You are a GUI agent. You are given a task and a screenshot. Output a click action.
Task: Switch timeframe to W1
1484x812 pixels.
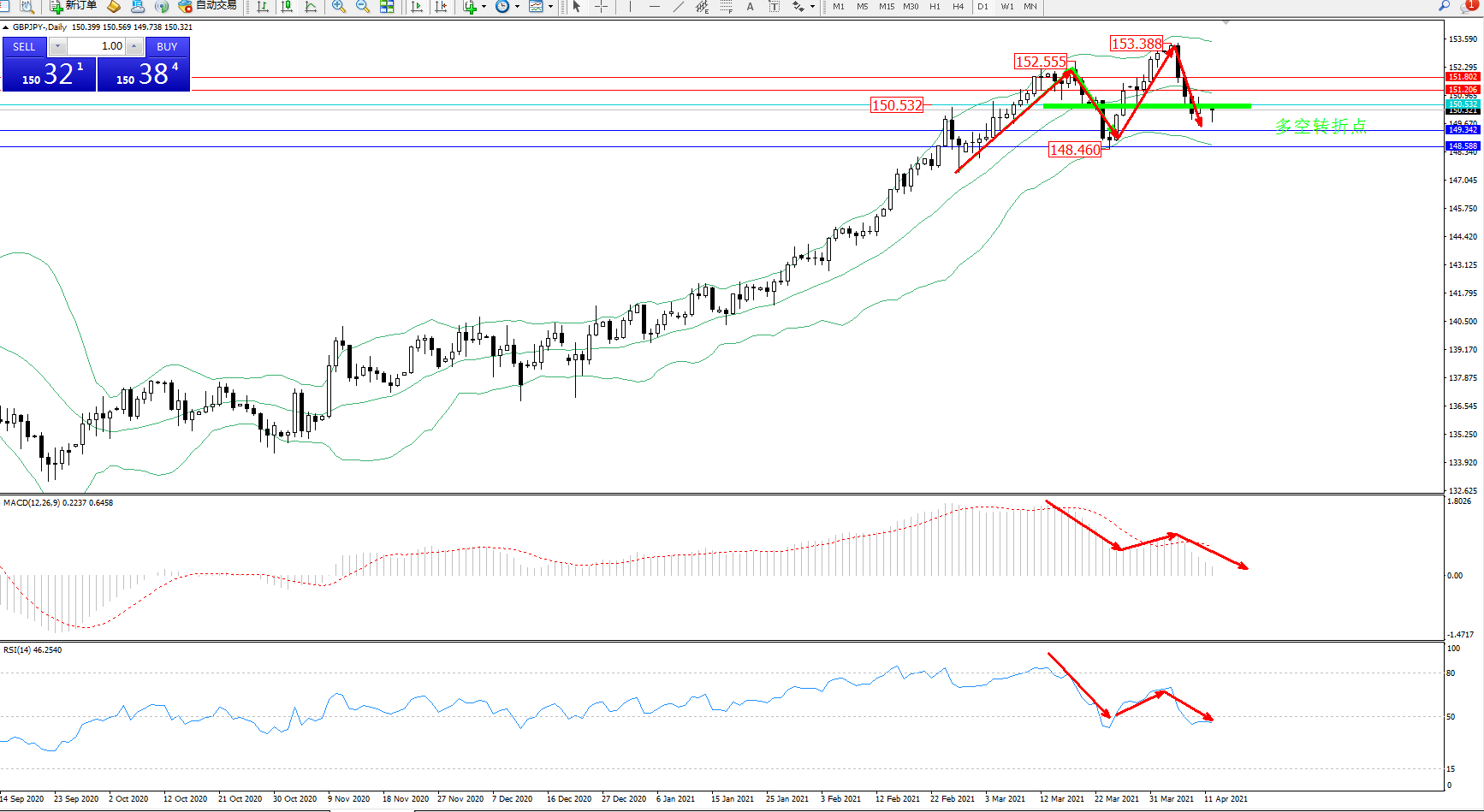(1007, 7)
